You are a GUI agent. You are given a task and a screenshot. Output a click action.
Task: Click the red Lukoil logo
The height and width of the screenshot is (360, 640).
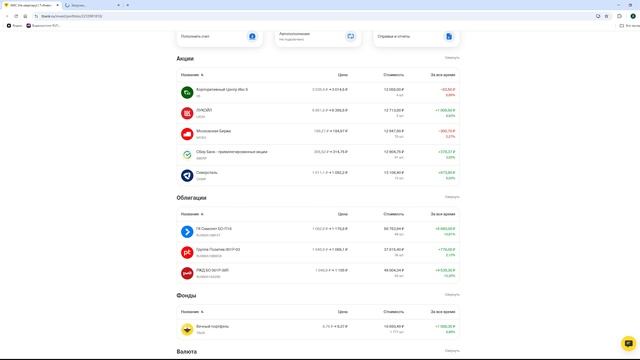coord(187,113)
